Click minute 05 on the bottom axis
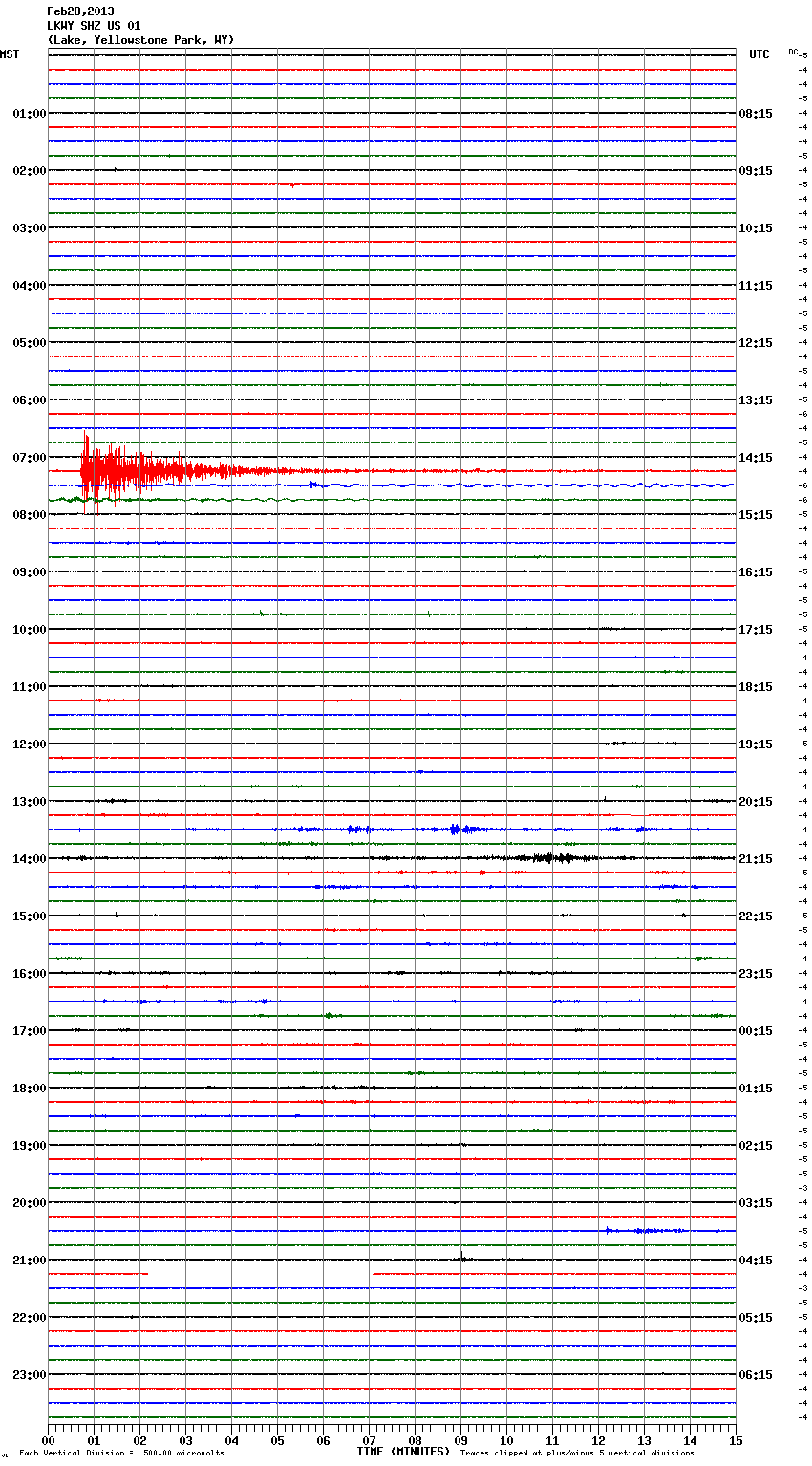This screenshot has width=812, height=1466. pos(278,1440)
